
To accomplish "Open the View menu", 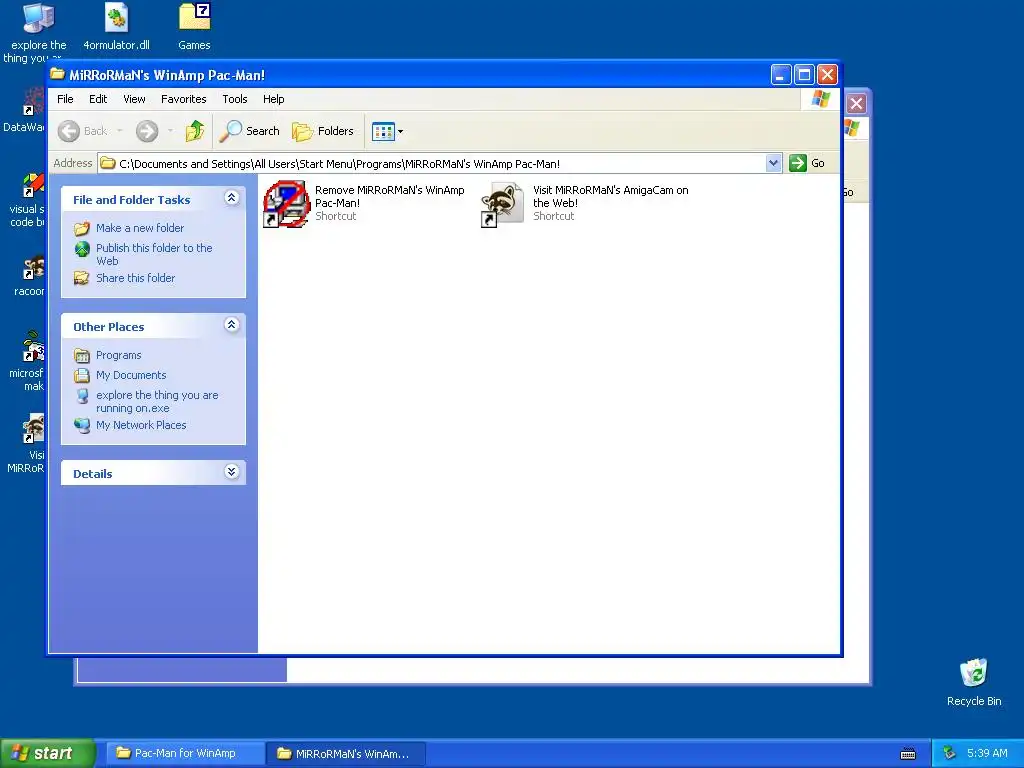I will [x=134, y=99].
